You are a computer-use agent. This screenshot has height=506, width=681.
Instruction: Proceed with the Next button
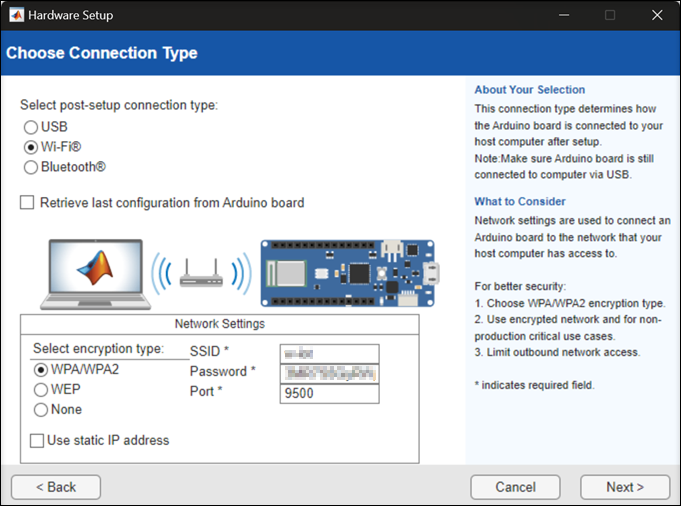624,487
